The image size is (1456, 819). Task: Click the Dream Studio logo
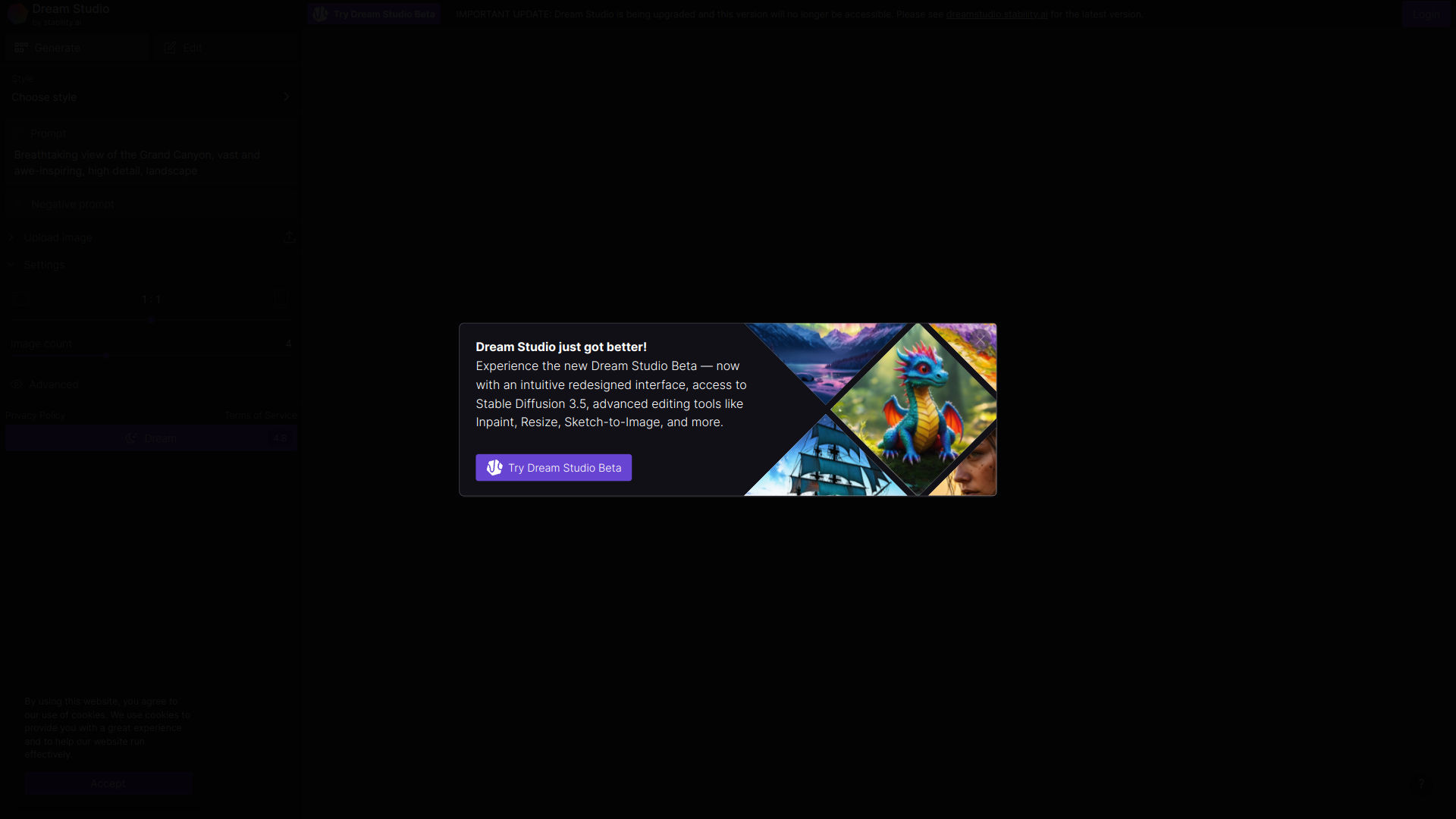click(18, 14)
